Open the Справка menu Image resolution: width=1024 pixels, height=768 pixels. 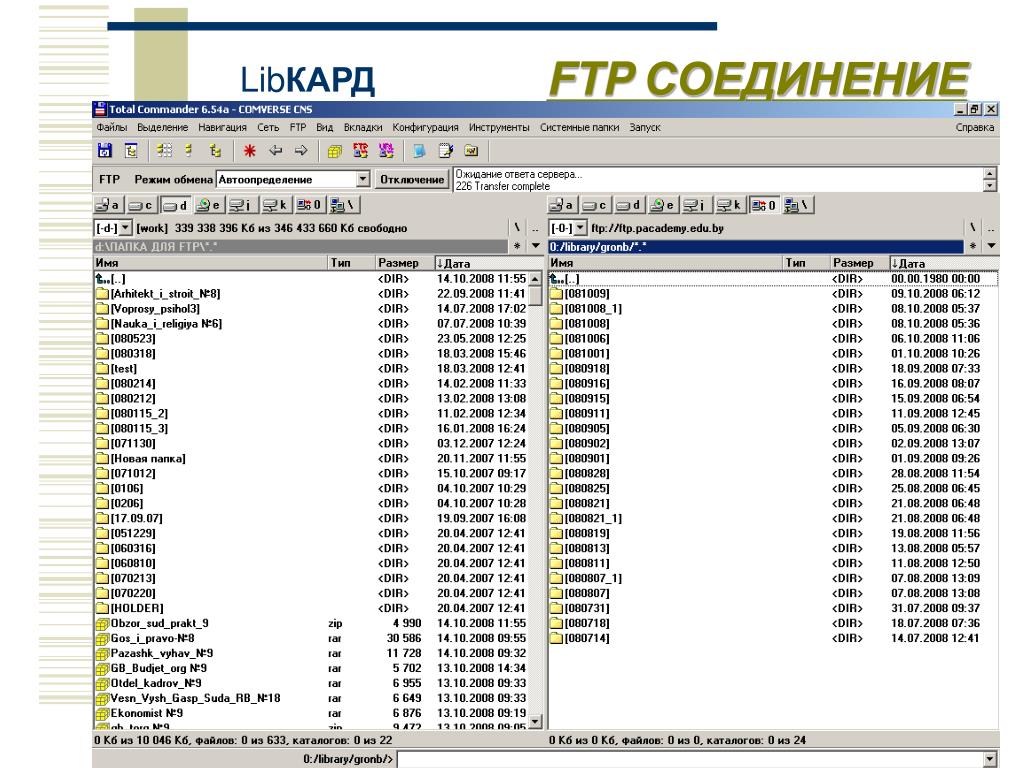pyautogui.click(x=974, y=127)
